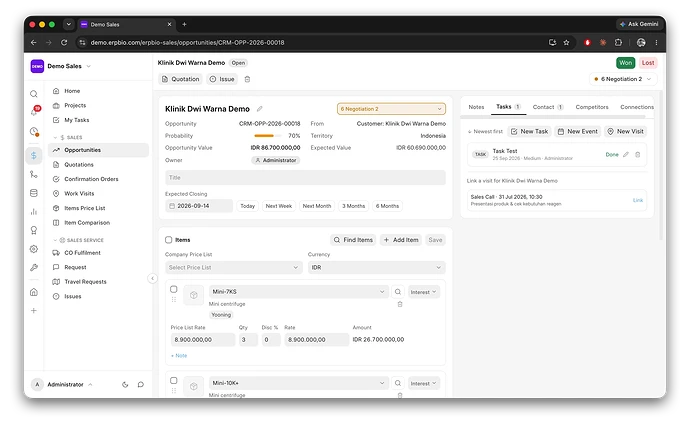Open the clock activity icon in rail
The width and height of the screenshot is (690, 429).
pos(34,131)
